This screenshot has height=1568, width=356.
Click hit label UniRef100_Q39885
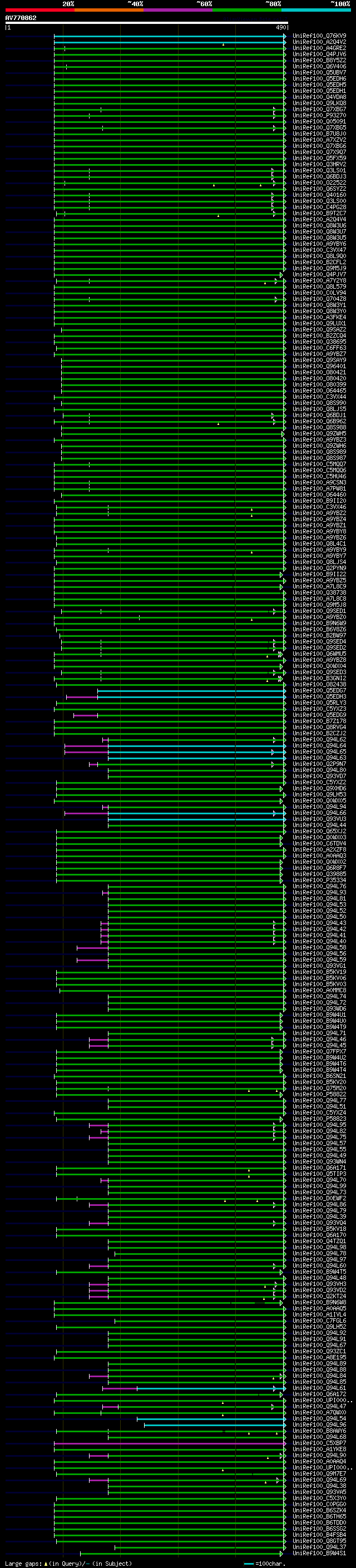[319, 874]
